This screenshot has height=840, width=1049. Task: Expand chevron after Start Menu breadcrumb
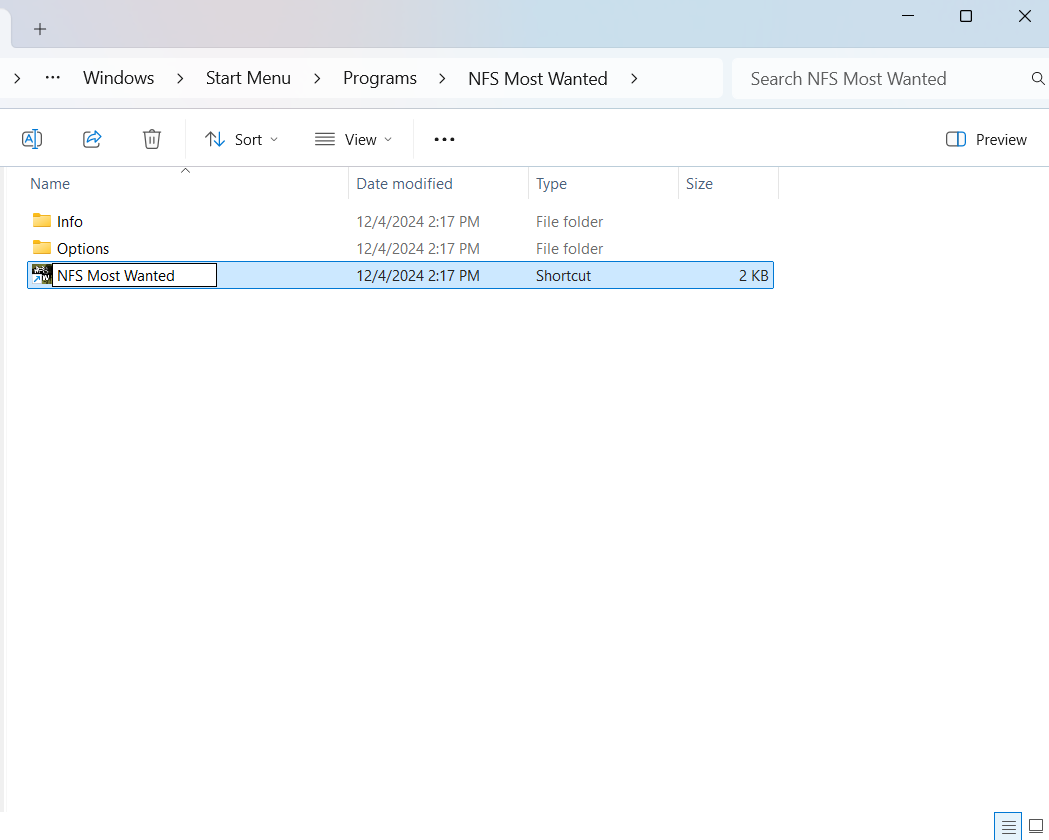coord(317,79)
